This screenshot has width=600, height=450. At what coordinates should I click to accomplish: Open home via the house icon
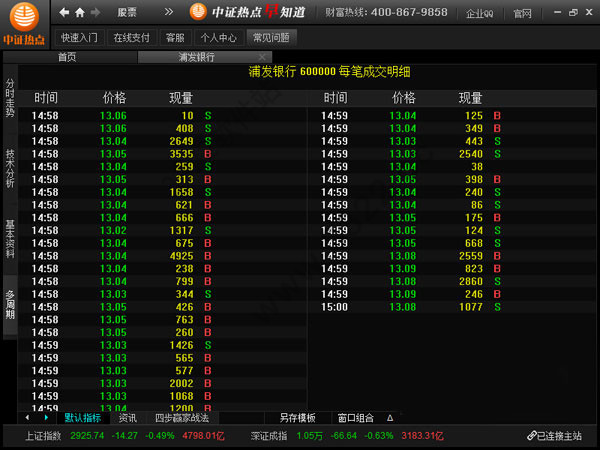coord(80,13)
